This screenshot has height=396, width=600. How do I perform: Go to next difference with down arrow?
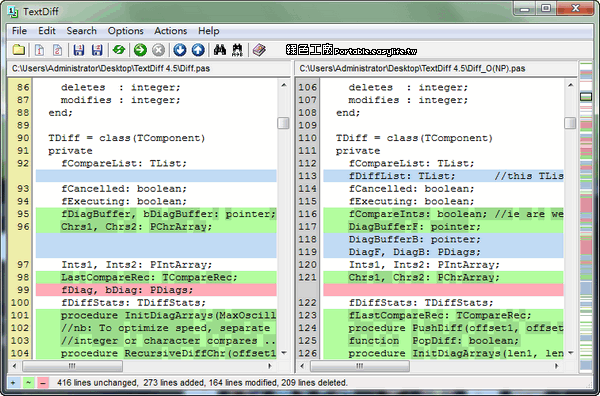(x=180, y=50)
